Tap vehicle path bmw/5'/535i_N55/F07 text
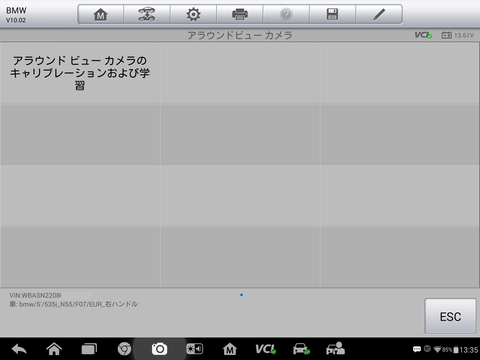The width and height of the screenshot is (480, 360). [73, 304]
